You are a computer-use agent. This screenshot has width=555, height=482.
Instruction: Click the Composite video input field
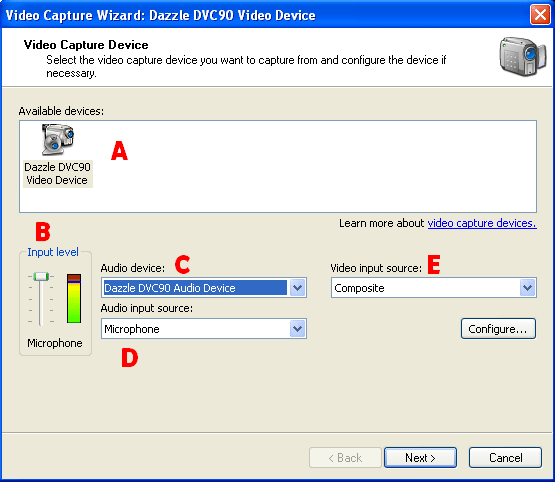click(434, 288)
